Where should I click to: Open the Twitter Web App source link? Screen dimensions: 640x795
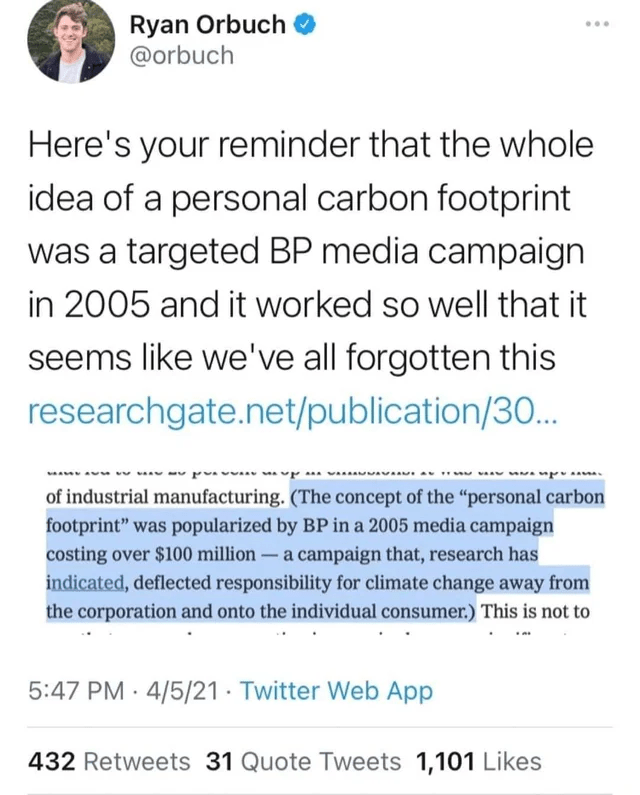coord(337,691)
